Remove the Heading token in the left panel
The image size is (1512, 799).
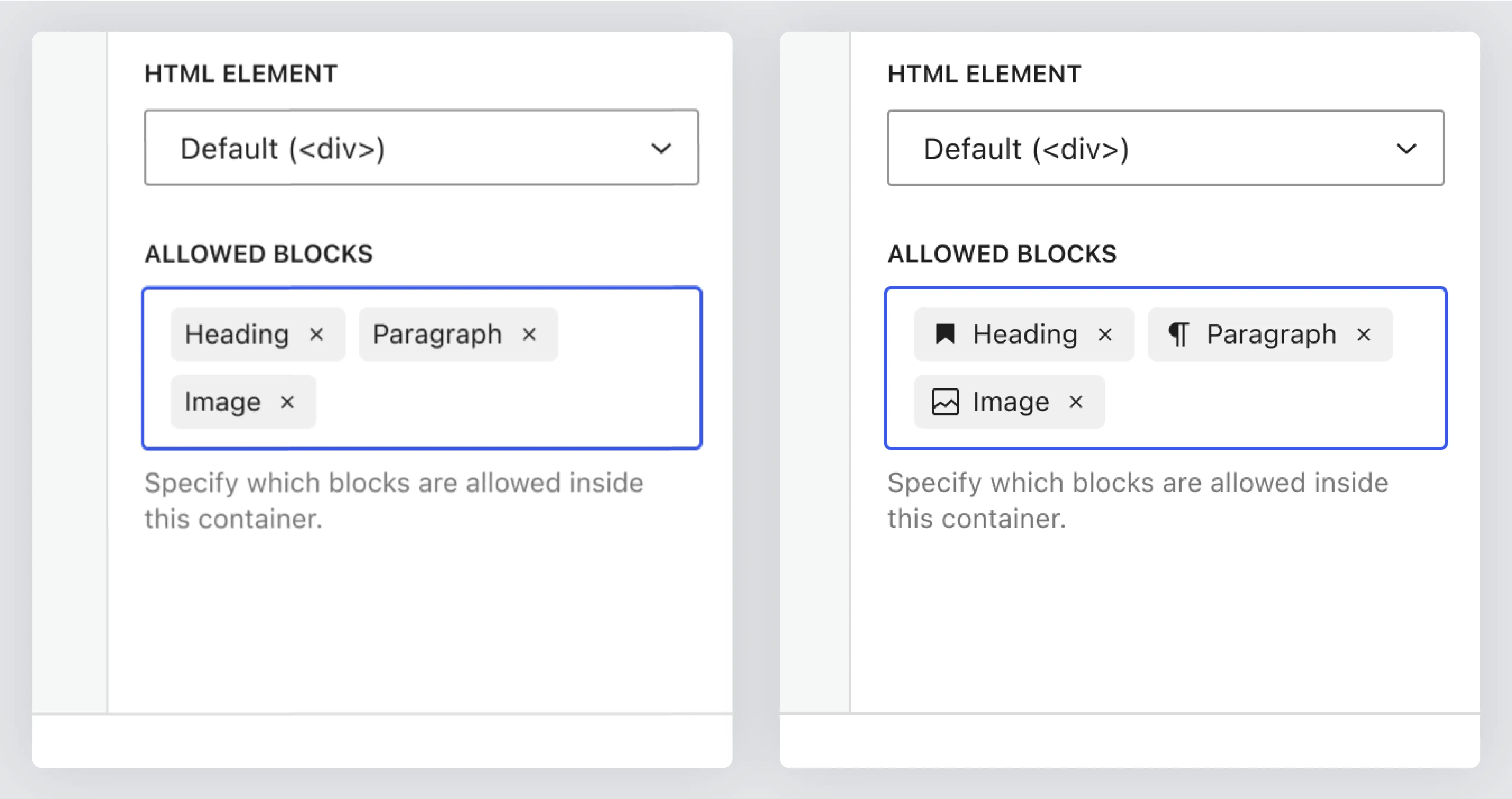click(316, 335)
